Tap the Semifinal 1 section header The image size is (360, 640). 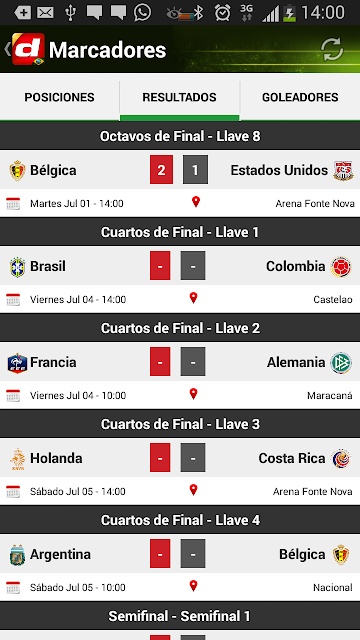[180, 616]
